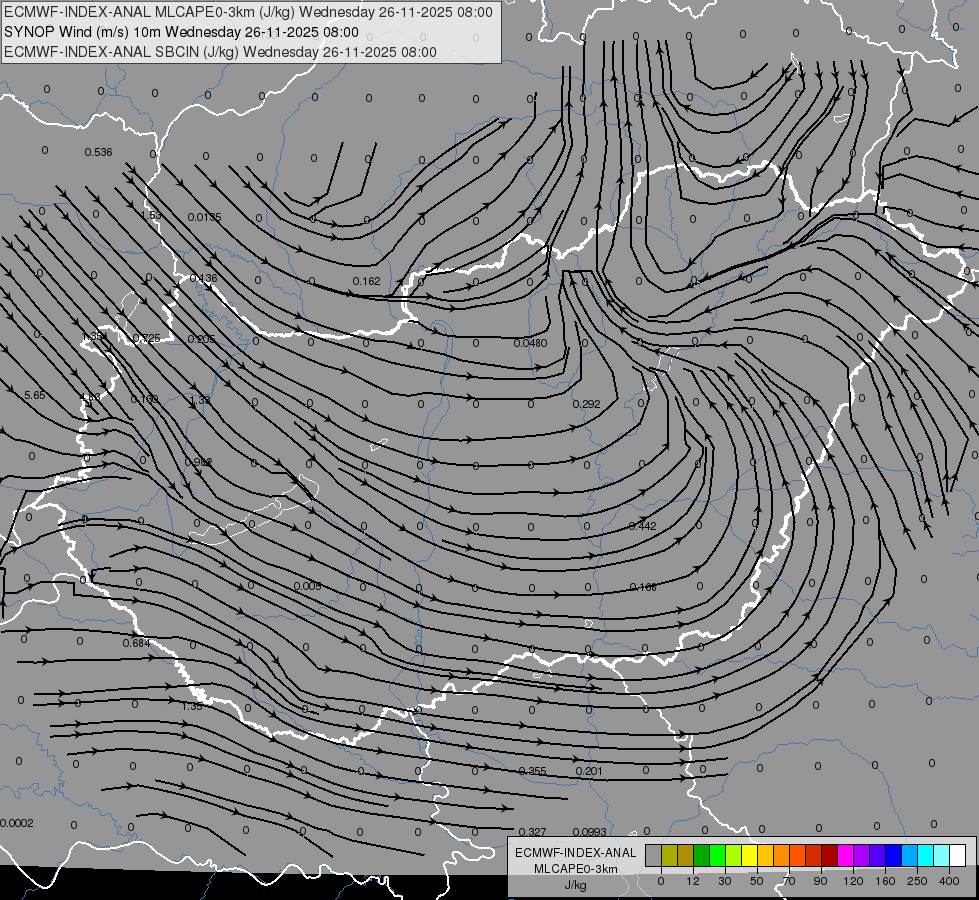Screen dimensions: 979x900
Task: Click the map value 5.65
Action: point(34,395)
